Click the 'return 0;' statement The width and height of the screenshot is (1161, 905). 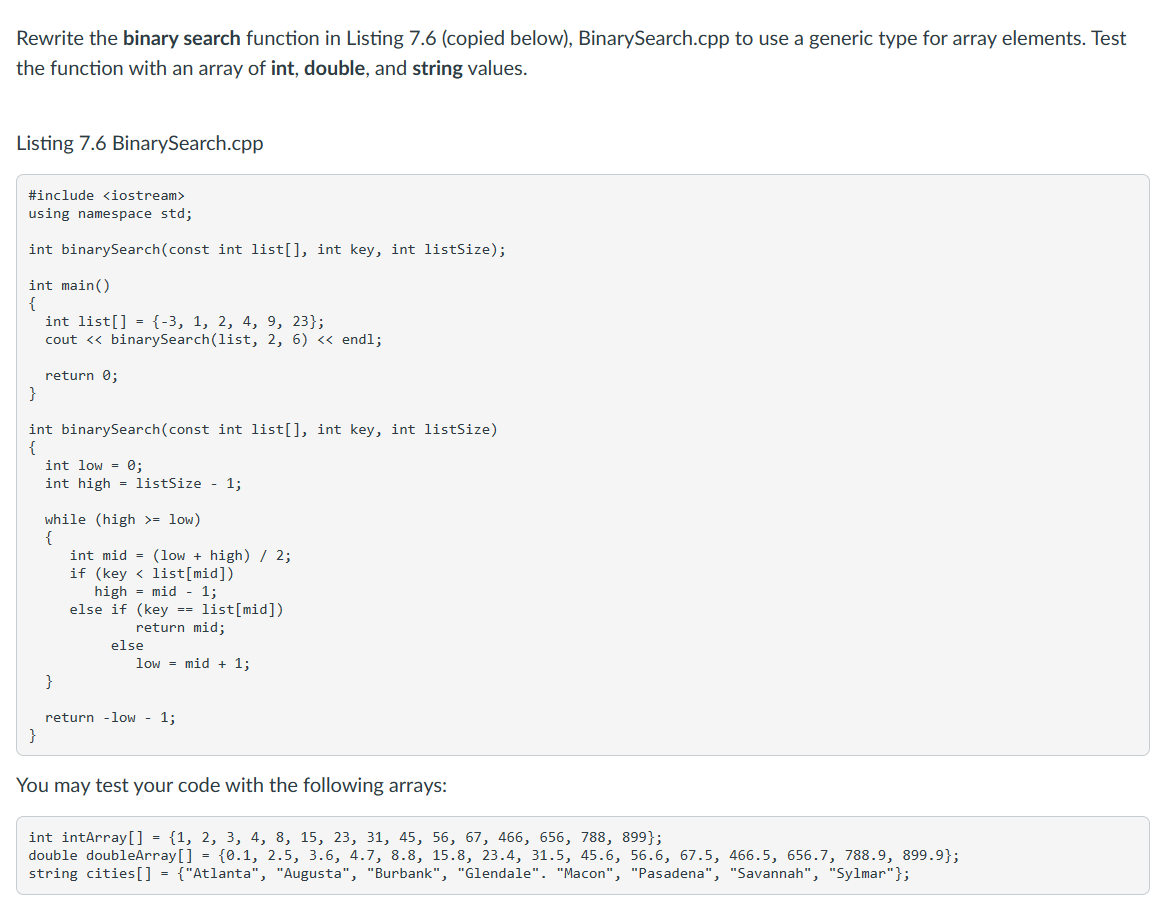coord(81,375)
